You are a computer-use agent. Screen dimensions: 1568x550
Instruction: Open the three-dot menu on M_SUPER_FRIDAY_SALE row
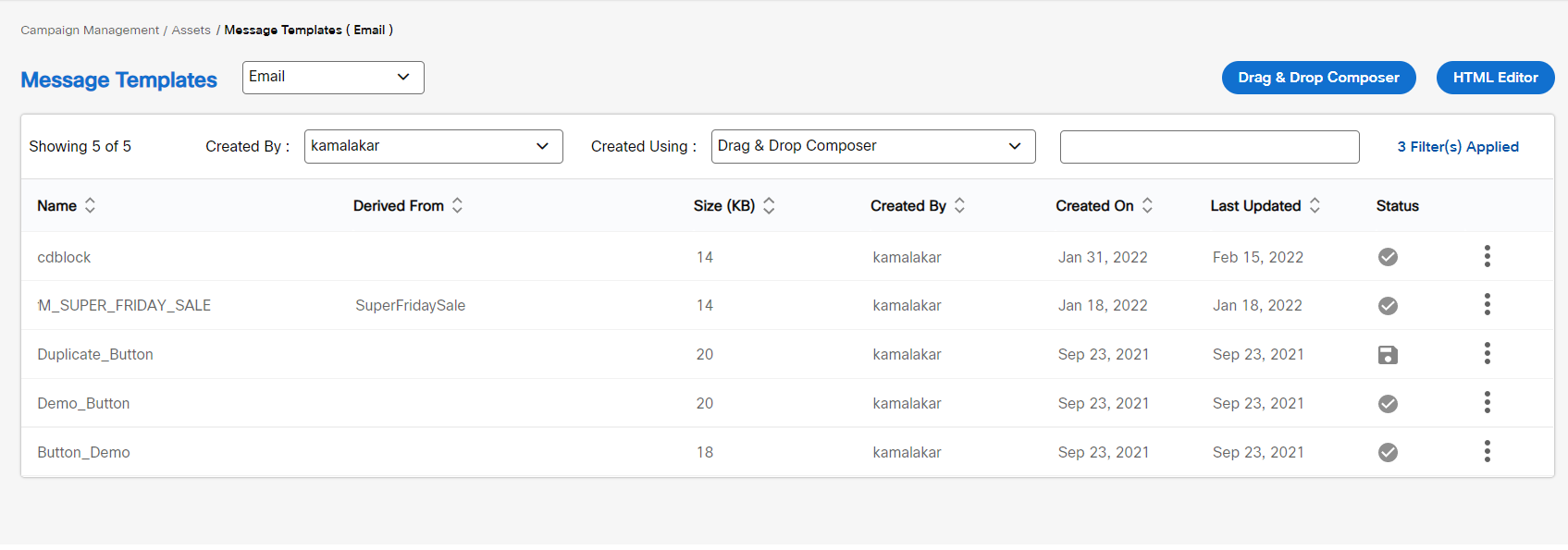click(x=1487, y=305)
